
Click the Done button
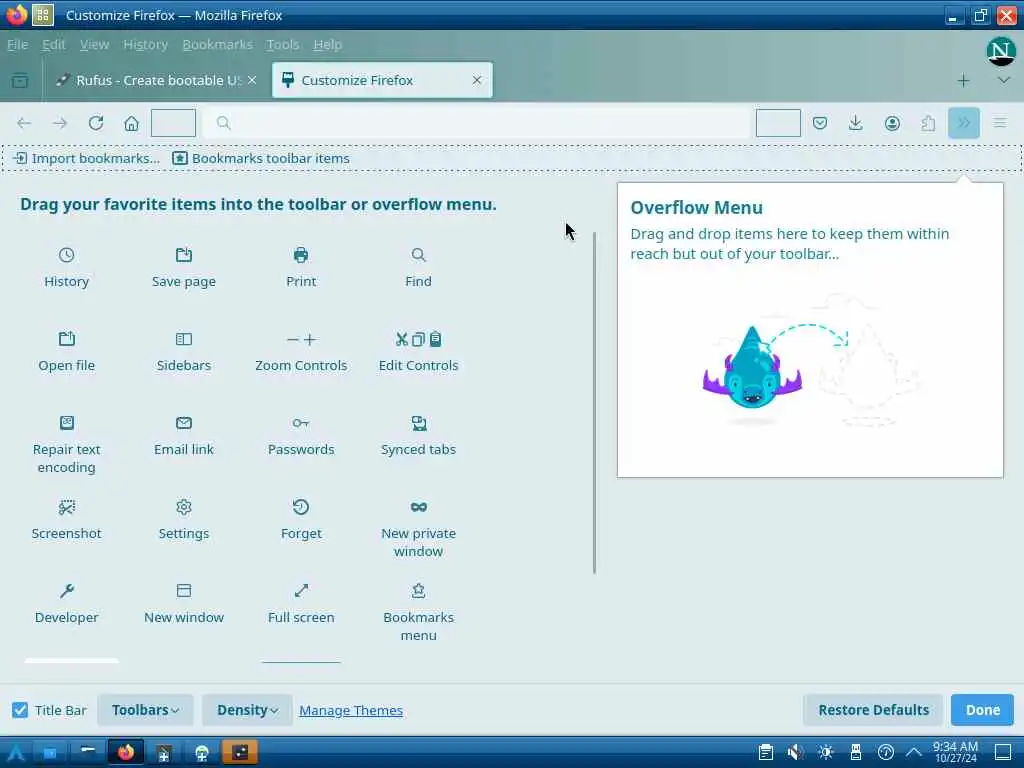[x=982, y=710]
